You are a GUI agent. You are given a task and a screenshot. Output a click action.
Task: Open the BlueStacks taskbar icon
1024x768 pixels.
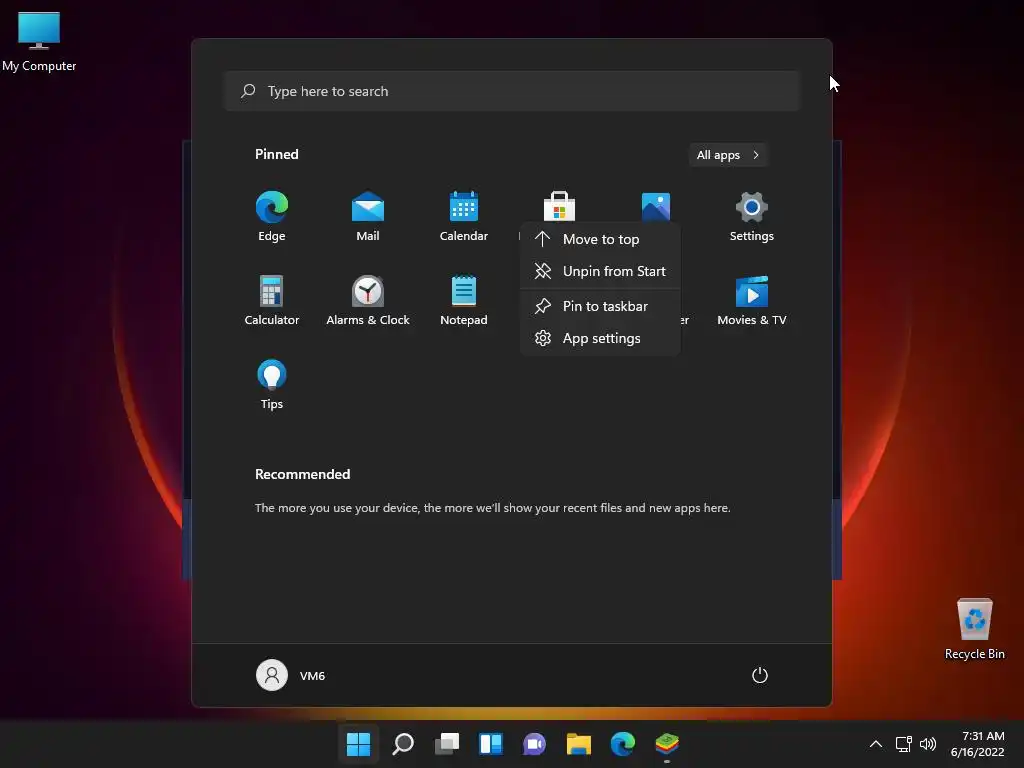pos(667,744)
